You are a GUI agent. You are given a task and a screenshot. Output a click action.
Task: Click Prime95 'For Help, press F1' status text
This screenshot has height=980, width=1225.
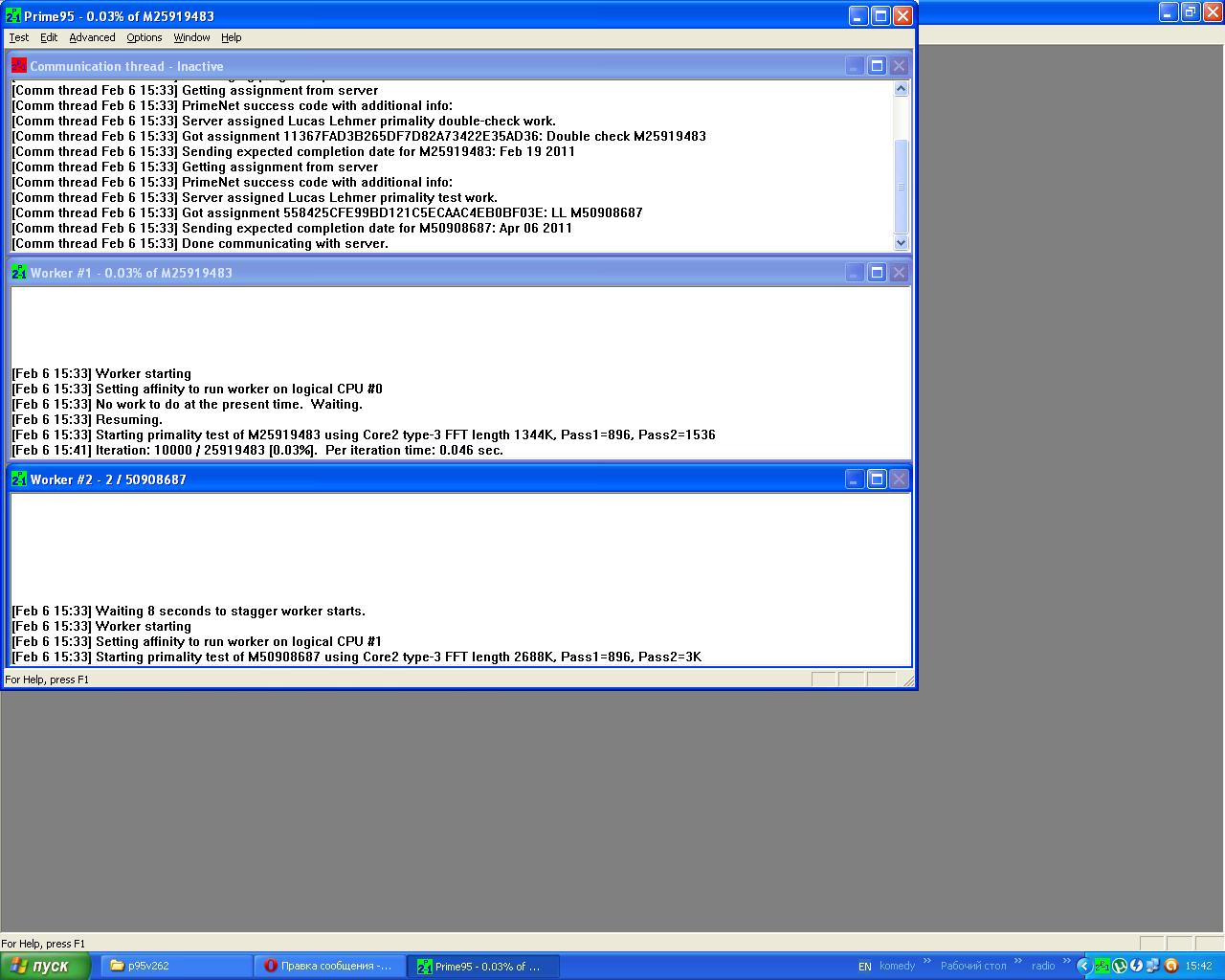(x=47, y=679)
